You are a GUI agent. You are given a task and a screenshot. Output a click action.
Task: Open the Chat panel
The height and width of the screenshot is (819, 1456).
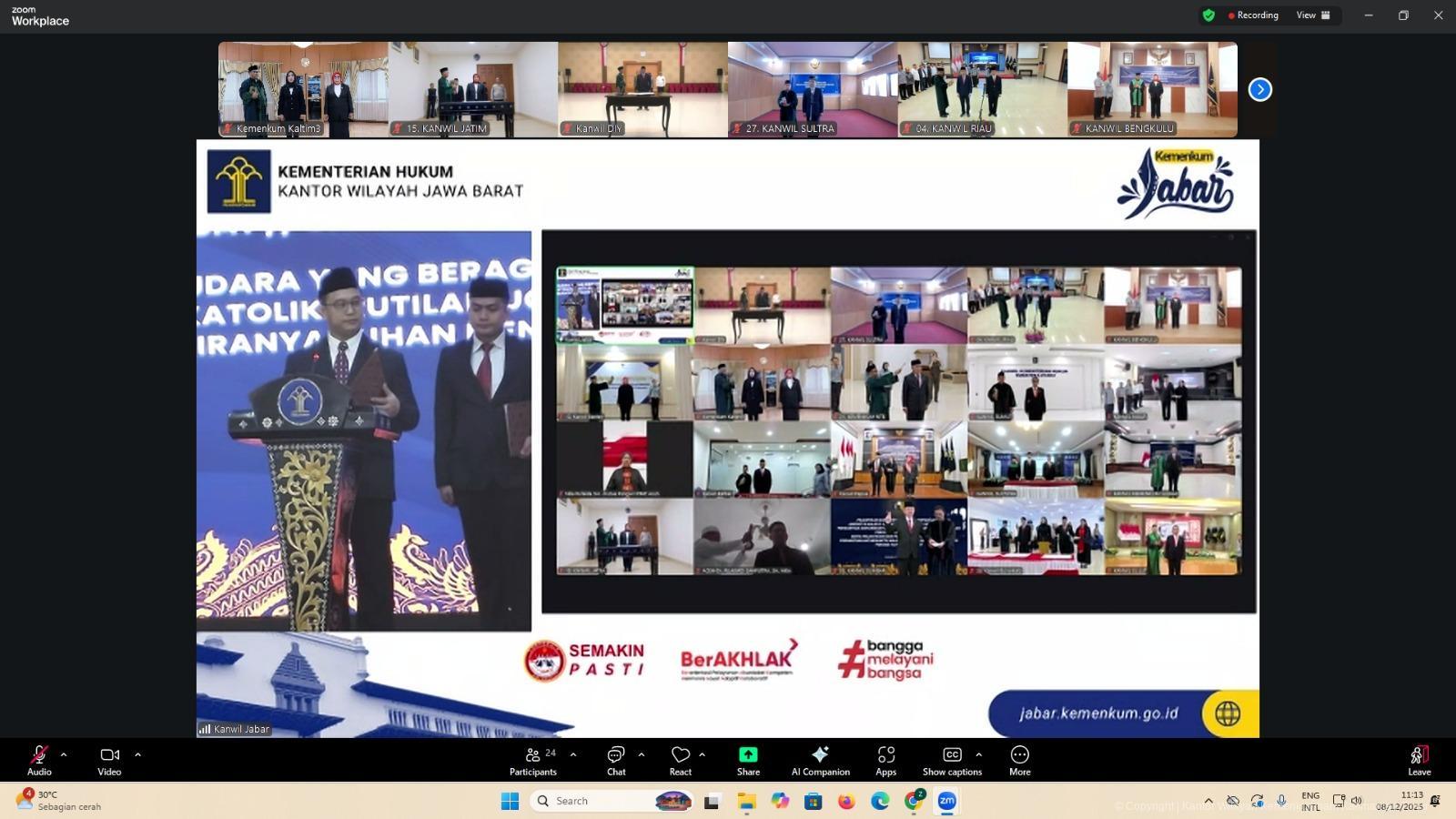616,761
